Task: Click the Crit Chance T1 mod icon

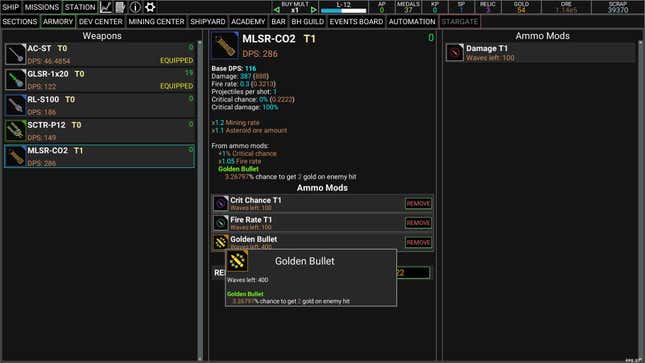Action: [x=220, y=203]
